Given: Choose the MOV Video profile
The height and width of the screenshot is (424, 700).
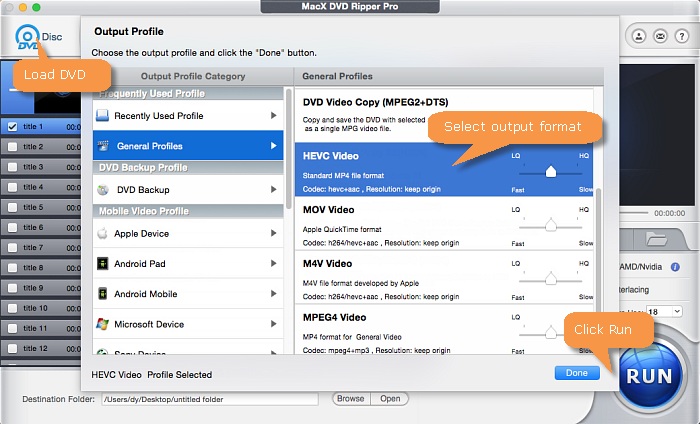Looking at the screenshot, I should pyautogui.click(x=444, y=224).
